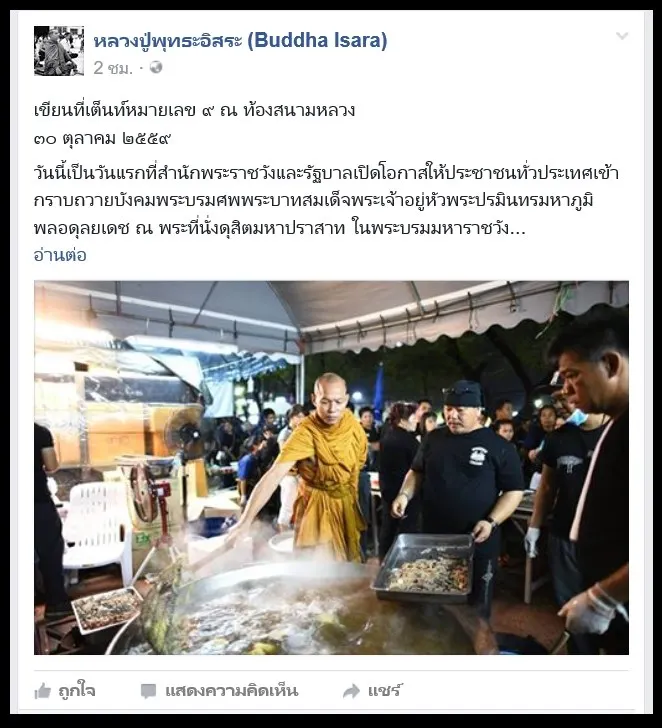Click the date line '๓๐ ตุลาคม ๒๕๕๙'
662x728 pixels.
(103, 138)
